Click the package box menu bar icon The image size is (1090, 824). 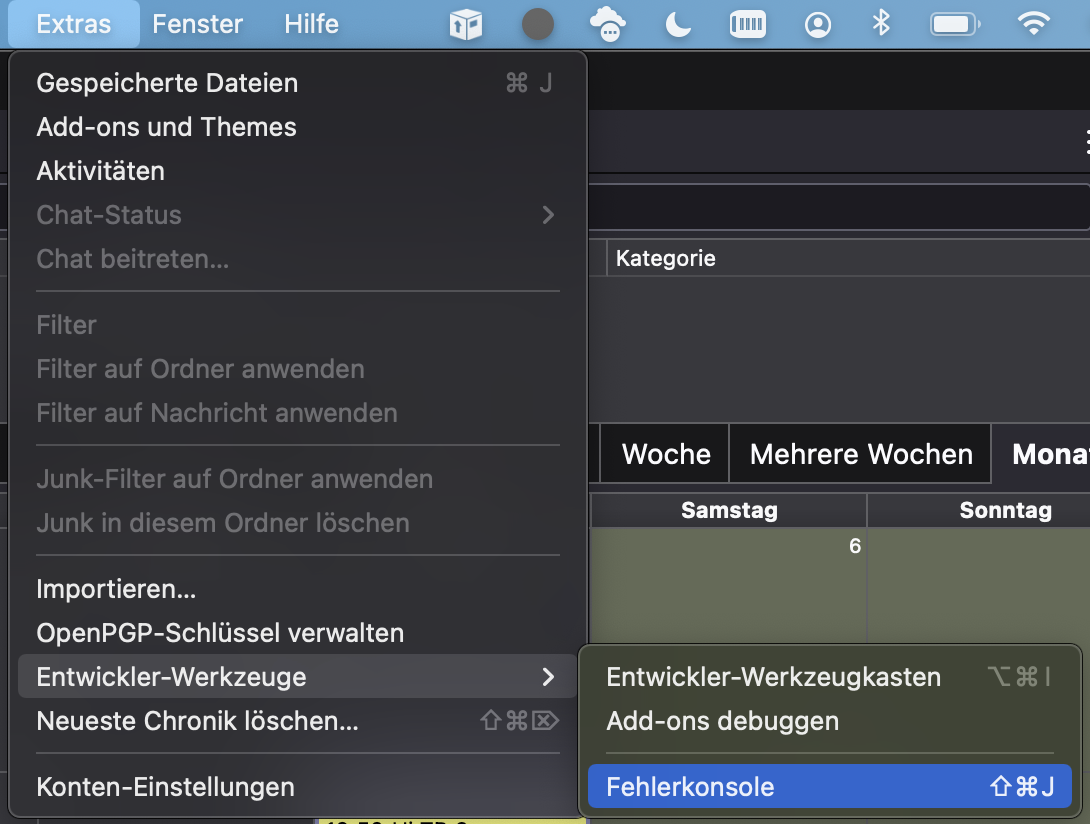click(466, 24)
